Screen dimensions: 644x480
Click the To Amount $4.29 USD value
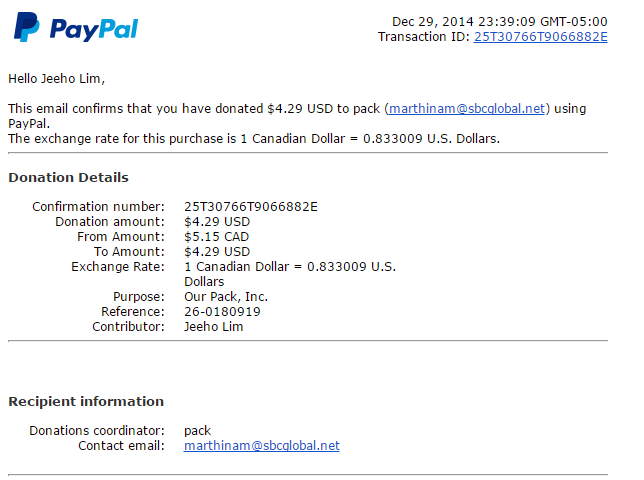click(217, 252)
